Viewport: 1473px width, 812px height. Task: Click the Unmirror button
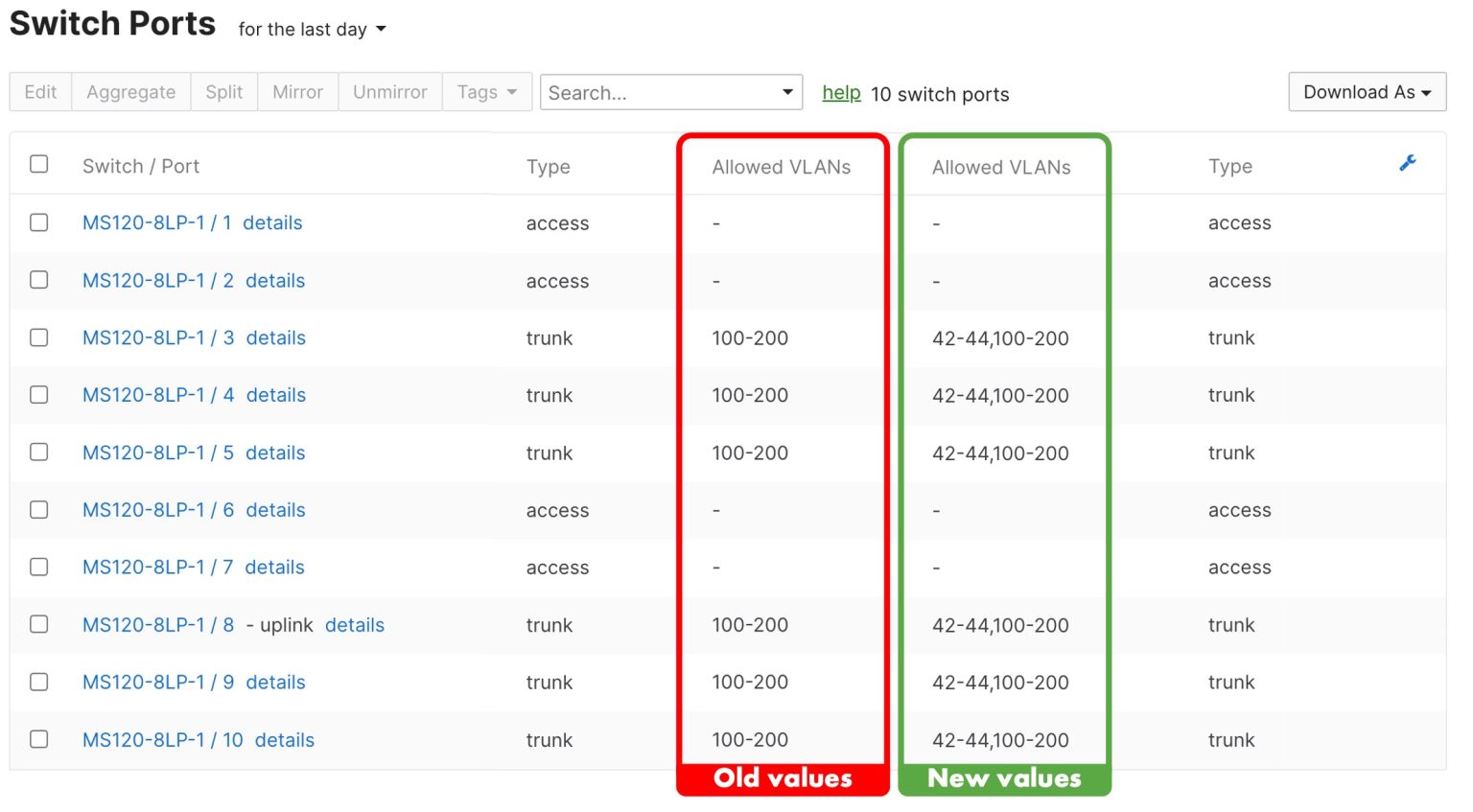click(389, 91)
